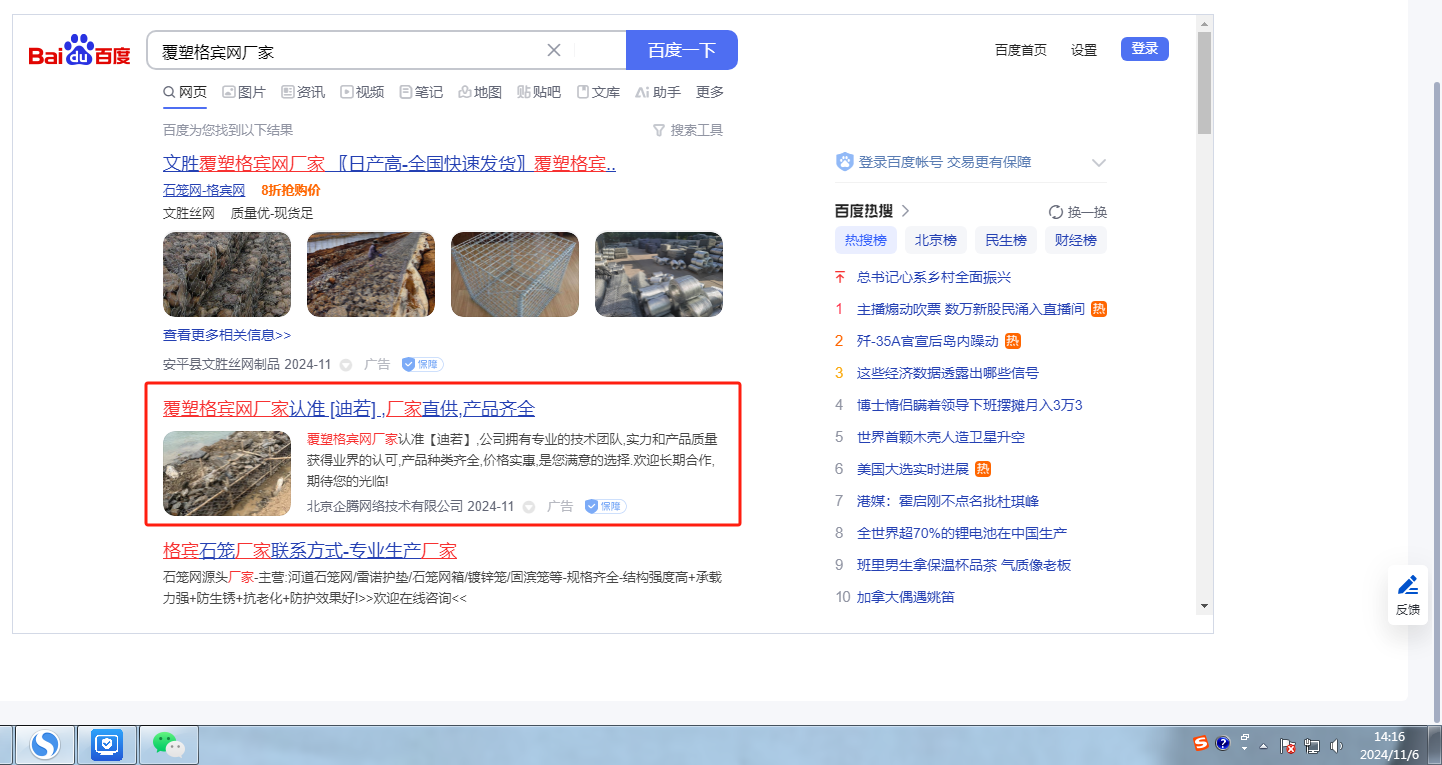
Task: Open hot search 美国大选实时进展
Action: pos(913,469)
